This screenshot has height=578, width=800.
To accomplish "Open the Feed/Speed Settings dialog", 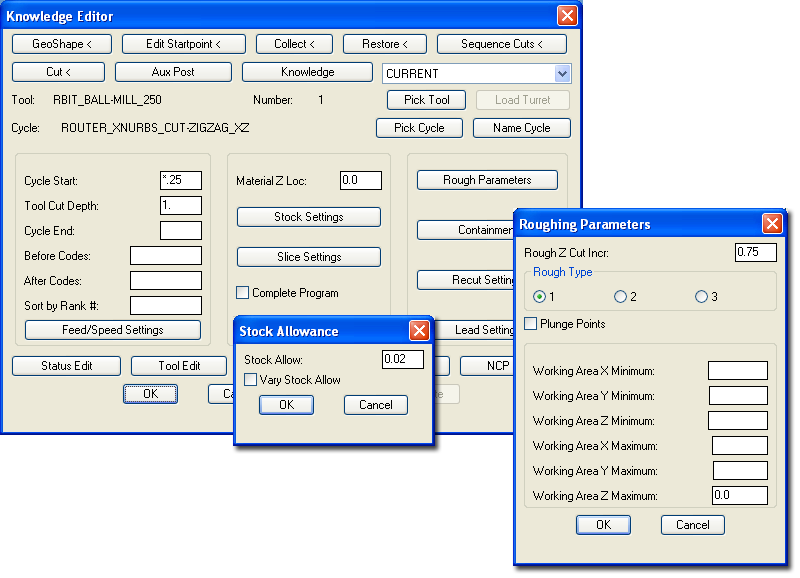I will [x=111, y=329].
